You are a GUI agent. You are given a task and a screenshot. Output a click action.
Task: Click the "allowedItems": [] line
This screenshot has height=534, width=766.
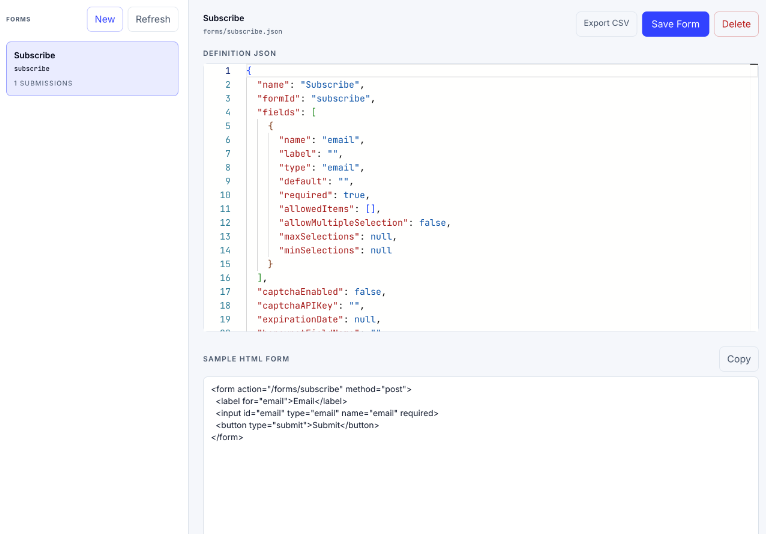pyautogui.click(x=329, y=209)
